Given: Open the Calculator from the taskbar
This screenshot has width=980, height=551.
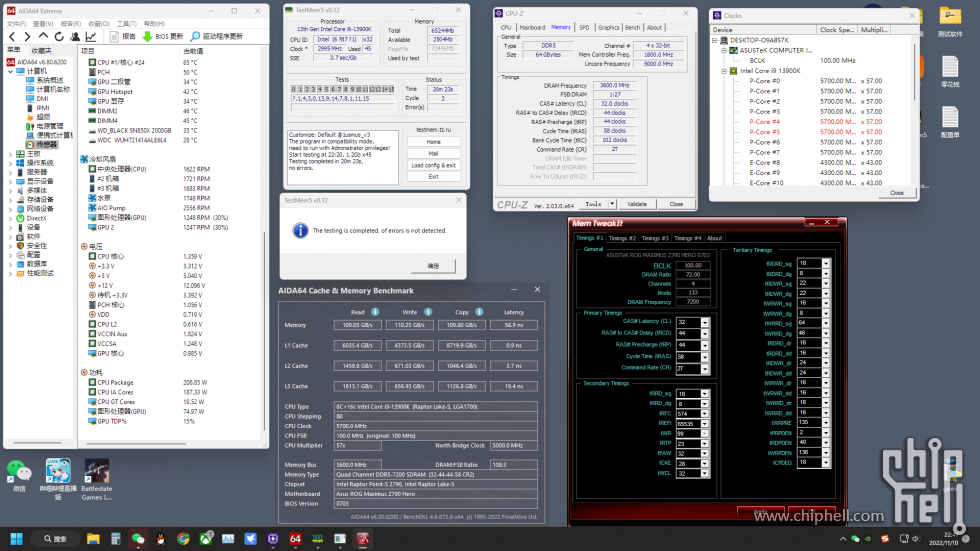Looking at the screenshot, I should pos(116,539).
